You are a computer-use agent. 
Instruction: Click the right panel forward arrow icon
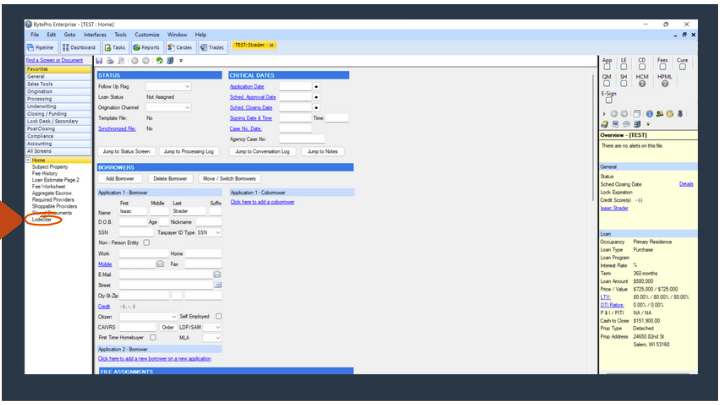pyautogui.click(x=624, y=114)
